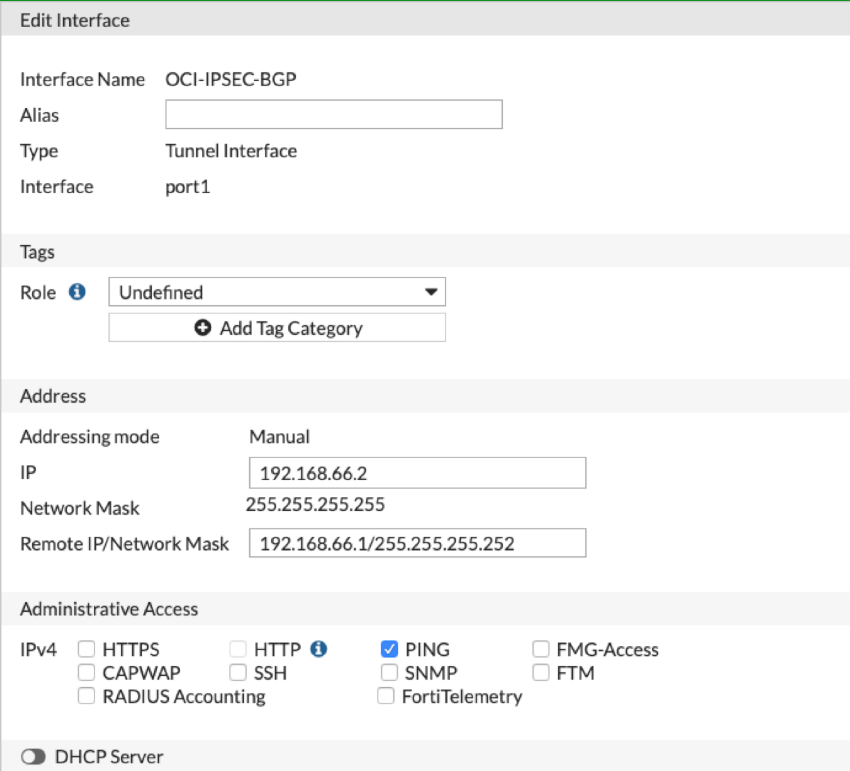Open the Role dropdown

tap(277, 291)
